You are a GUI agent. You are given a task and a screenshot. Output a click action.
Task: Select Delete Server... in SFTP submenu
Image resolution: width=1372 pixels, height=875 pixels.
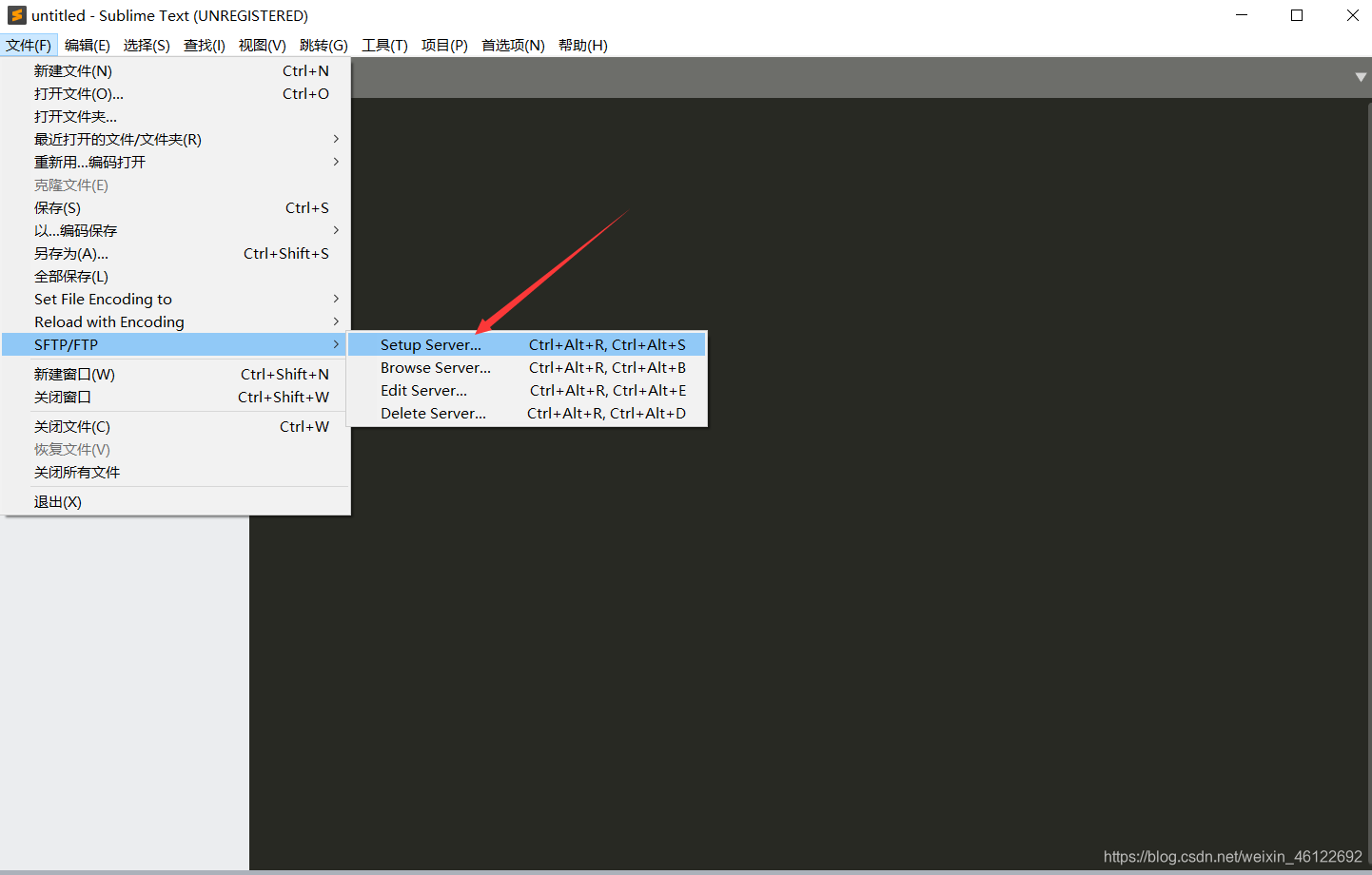point(527,414)
